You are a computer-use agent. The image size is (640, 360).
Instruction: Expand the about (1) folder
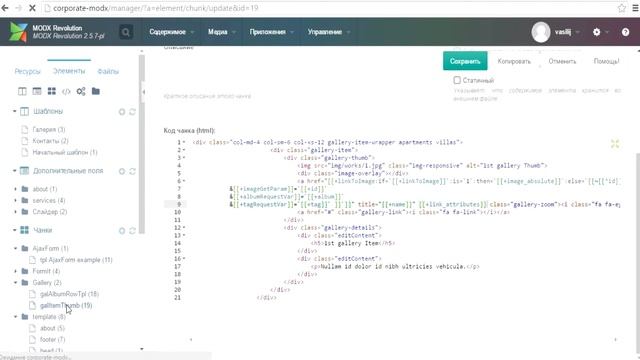(16, 189)
